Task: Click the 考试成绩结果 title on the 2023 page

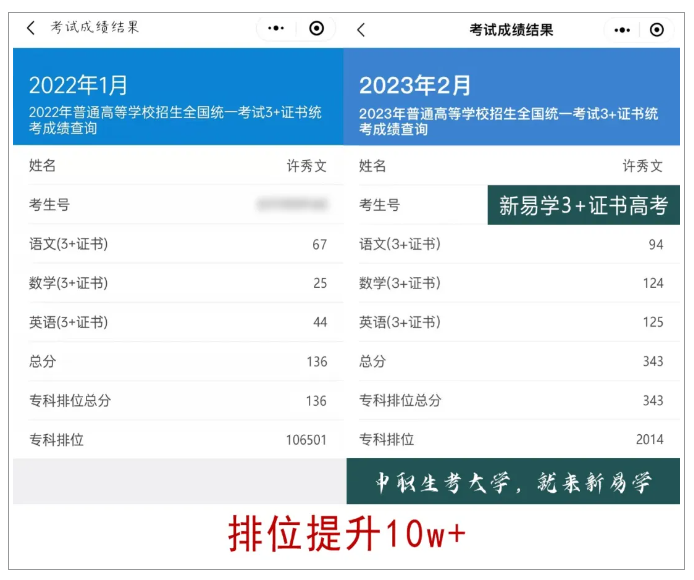Action: tap(511, 30)
